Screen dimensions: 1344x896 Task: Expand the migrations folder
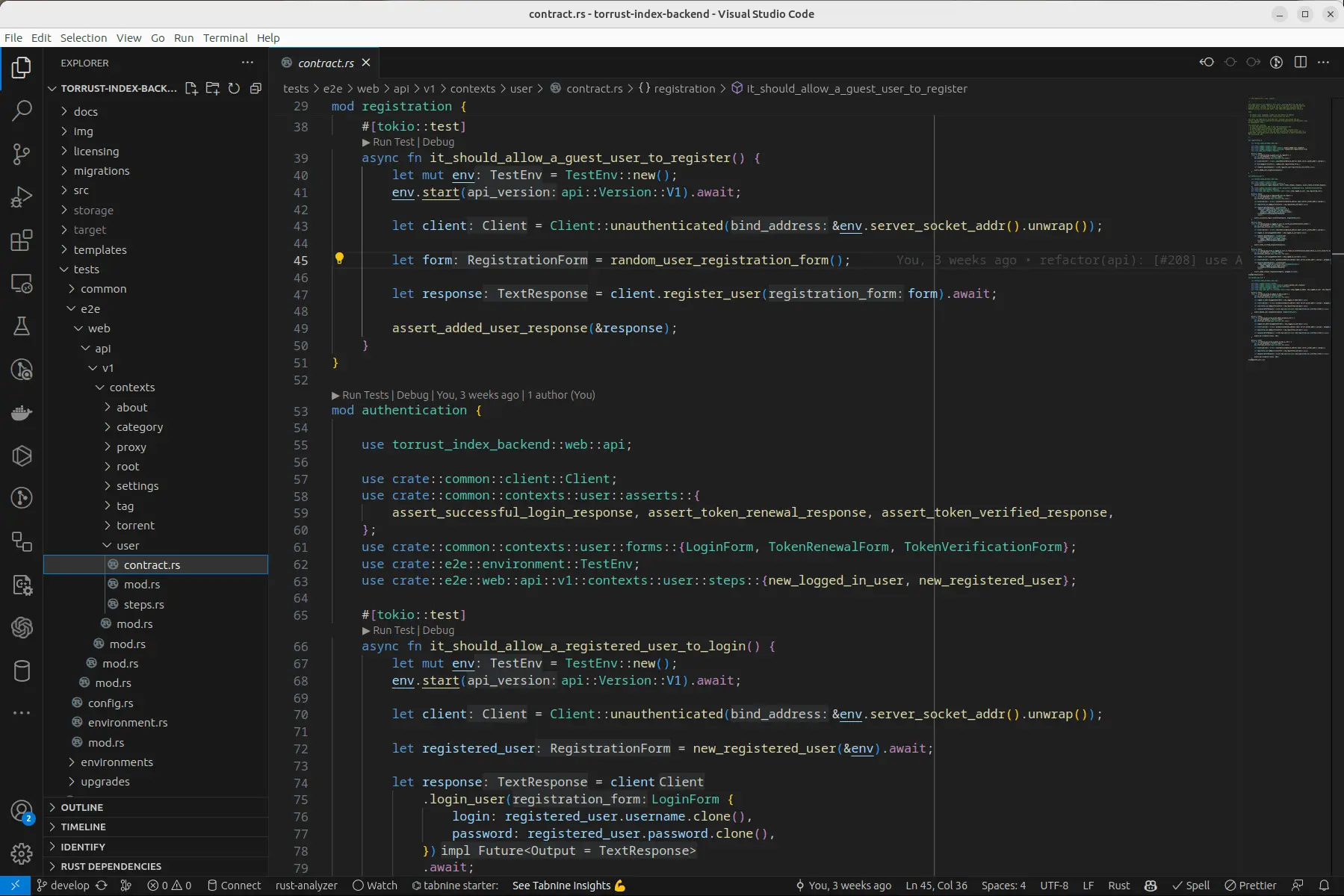click(x=101, y=171)
